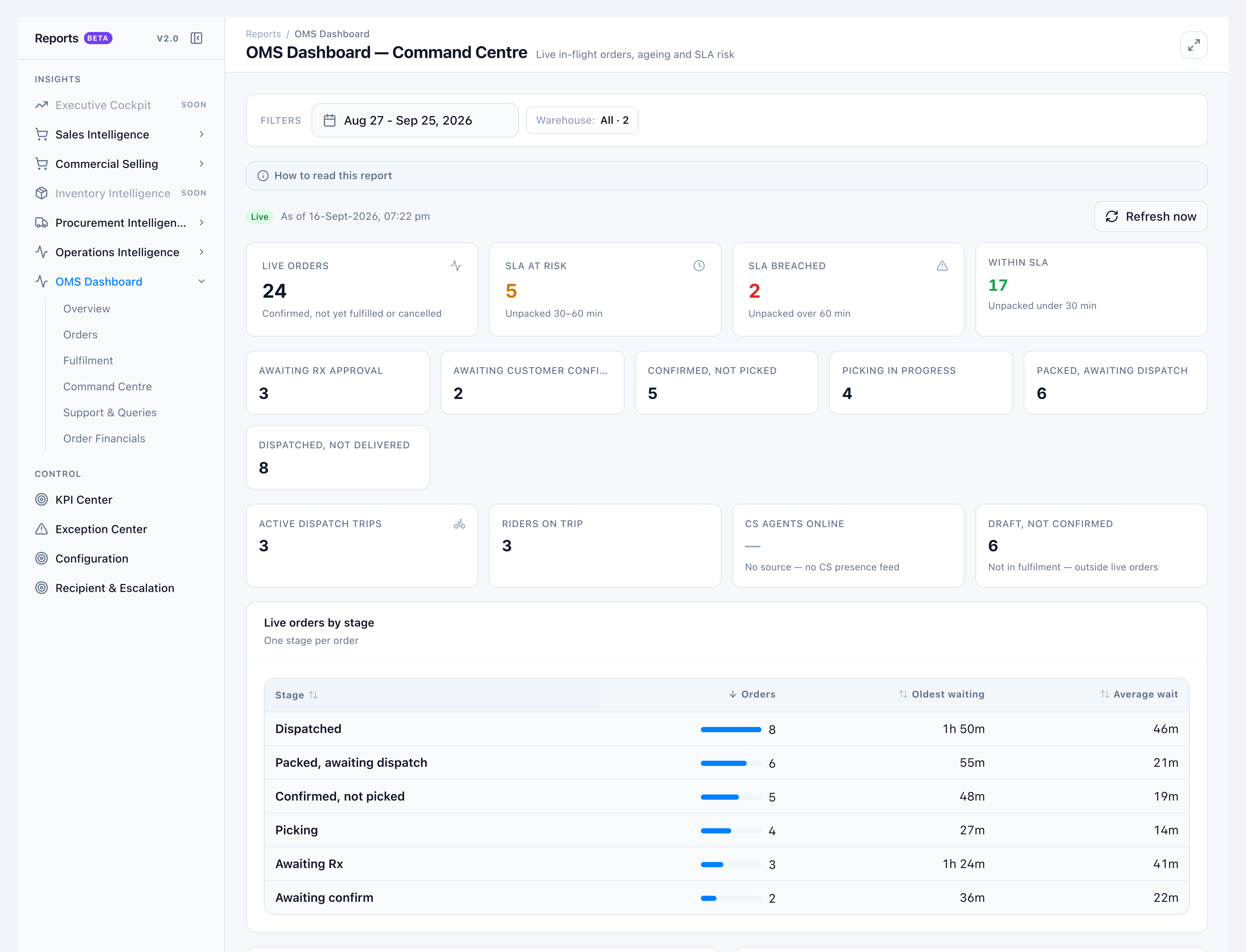Sort table by Average wait column
The width and height of the screenshot is (1246, 952).
pyautogui.click(x=1139, y=694)
